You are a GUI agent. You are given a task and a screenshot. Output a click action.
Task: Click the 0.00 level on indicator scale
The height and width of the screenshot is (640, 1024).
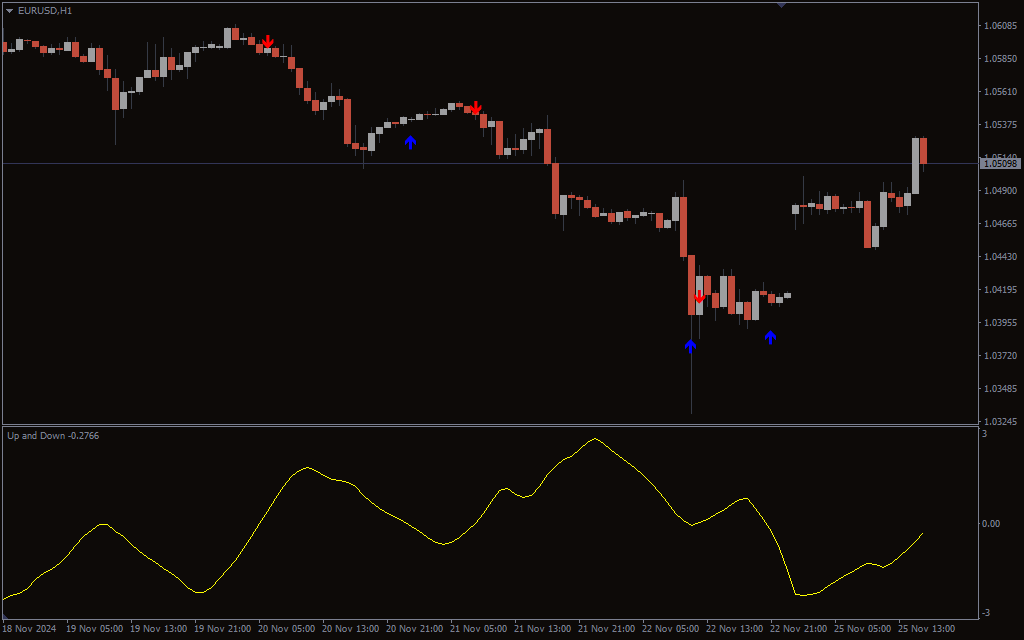pyautogui.click(x=990, y=523)
